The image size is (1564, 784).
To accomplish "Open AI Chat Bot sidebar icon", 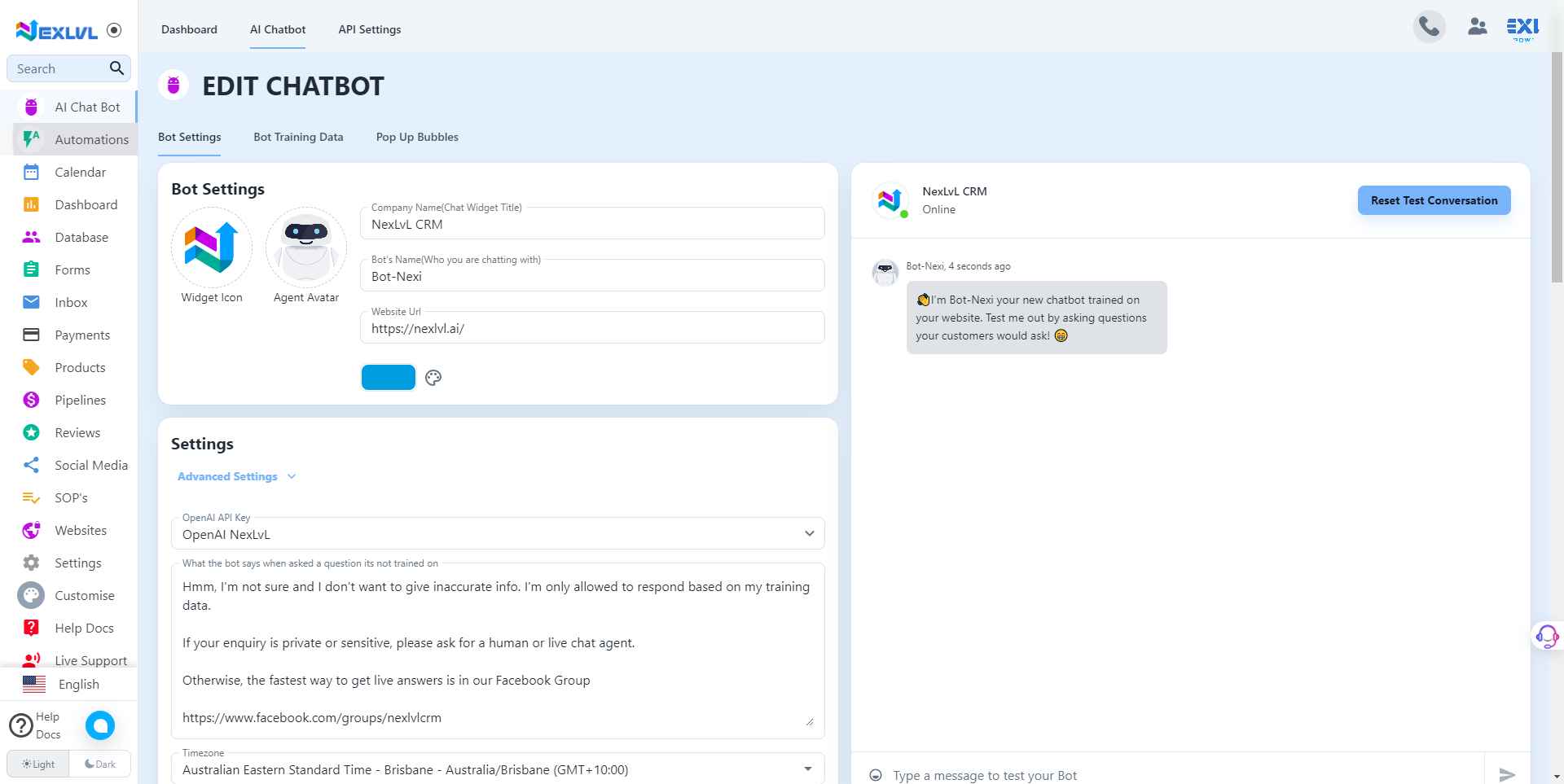I will [31, 107].
